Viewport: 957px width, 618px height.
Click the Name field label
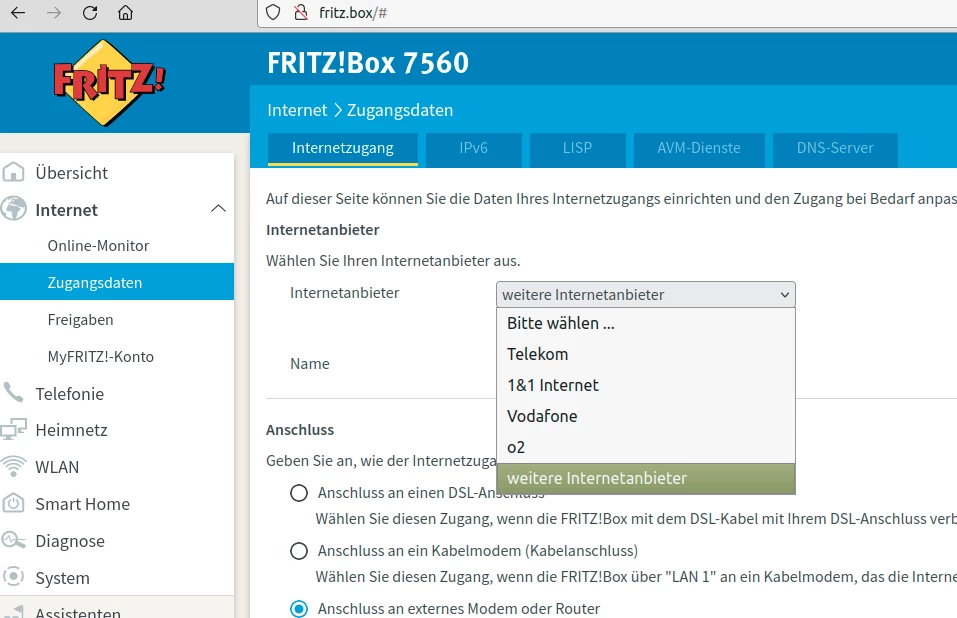point(310,364)
